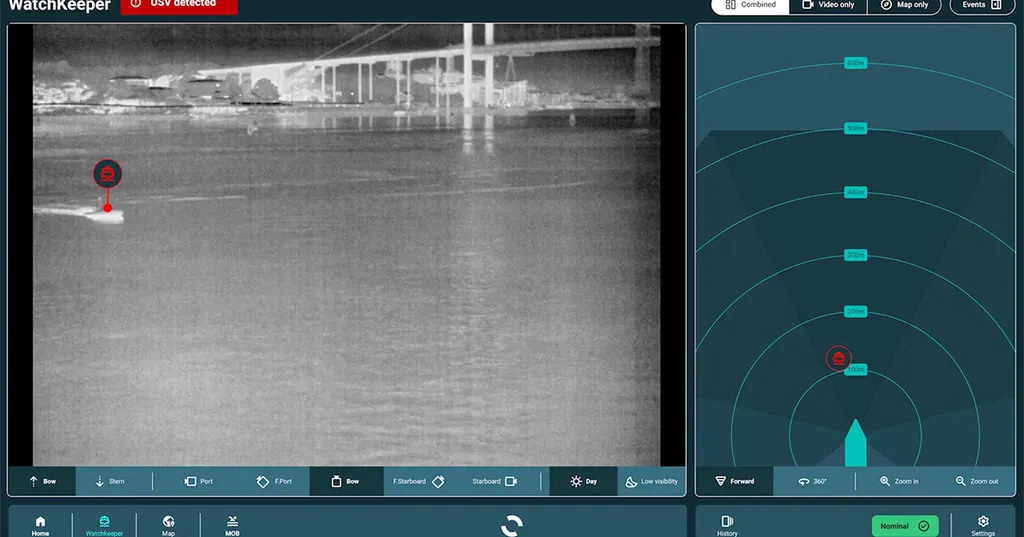Activate the MOB man overboard button
Image resolution: width=1024 pixels, height=537 pixels.
(232, 525)
